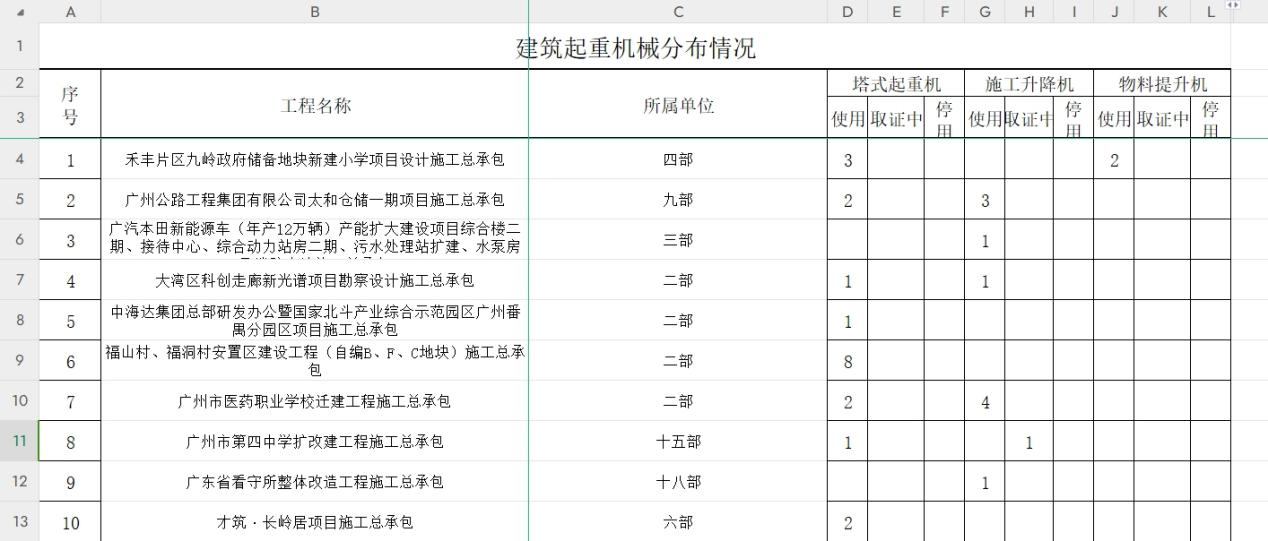Click the hidden-columns arrow marker after column L
Image resolution: width=1268 pixels, height=541 pixels.
click(1233, 6)
